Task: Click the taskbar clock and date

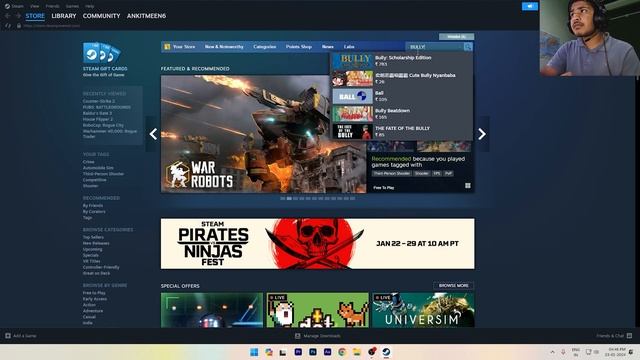Action: [x=617, y=352]
